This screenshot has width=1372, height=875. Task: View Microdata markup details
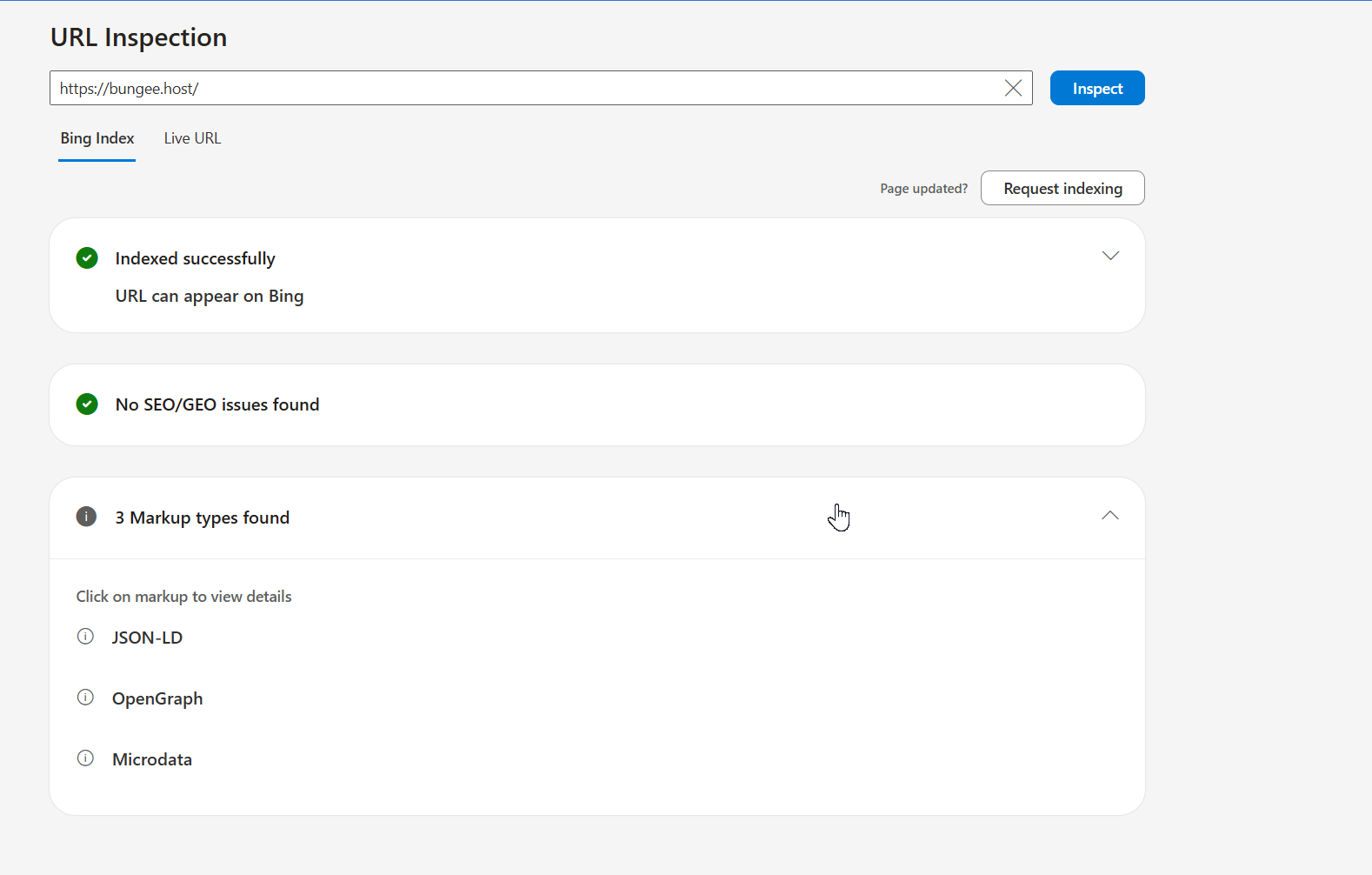(152, 759)
